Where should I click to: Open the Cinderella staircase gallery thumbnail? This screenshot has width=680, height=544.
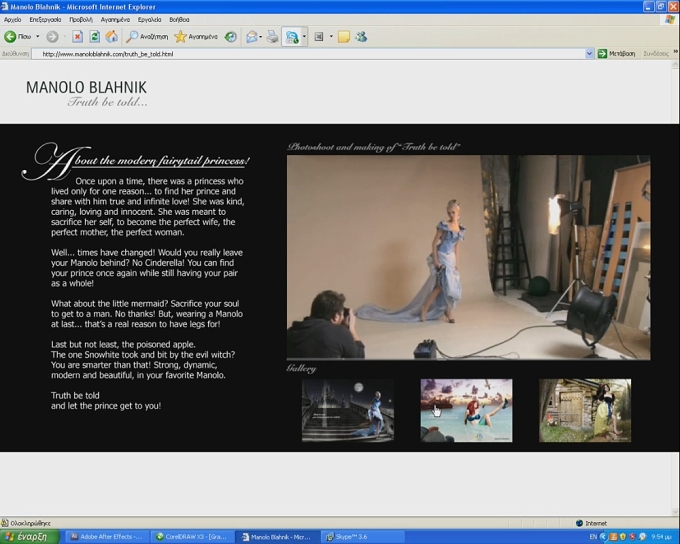[348, 410]
